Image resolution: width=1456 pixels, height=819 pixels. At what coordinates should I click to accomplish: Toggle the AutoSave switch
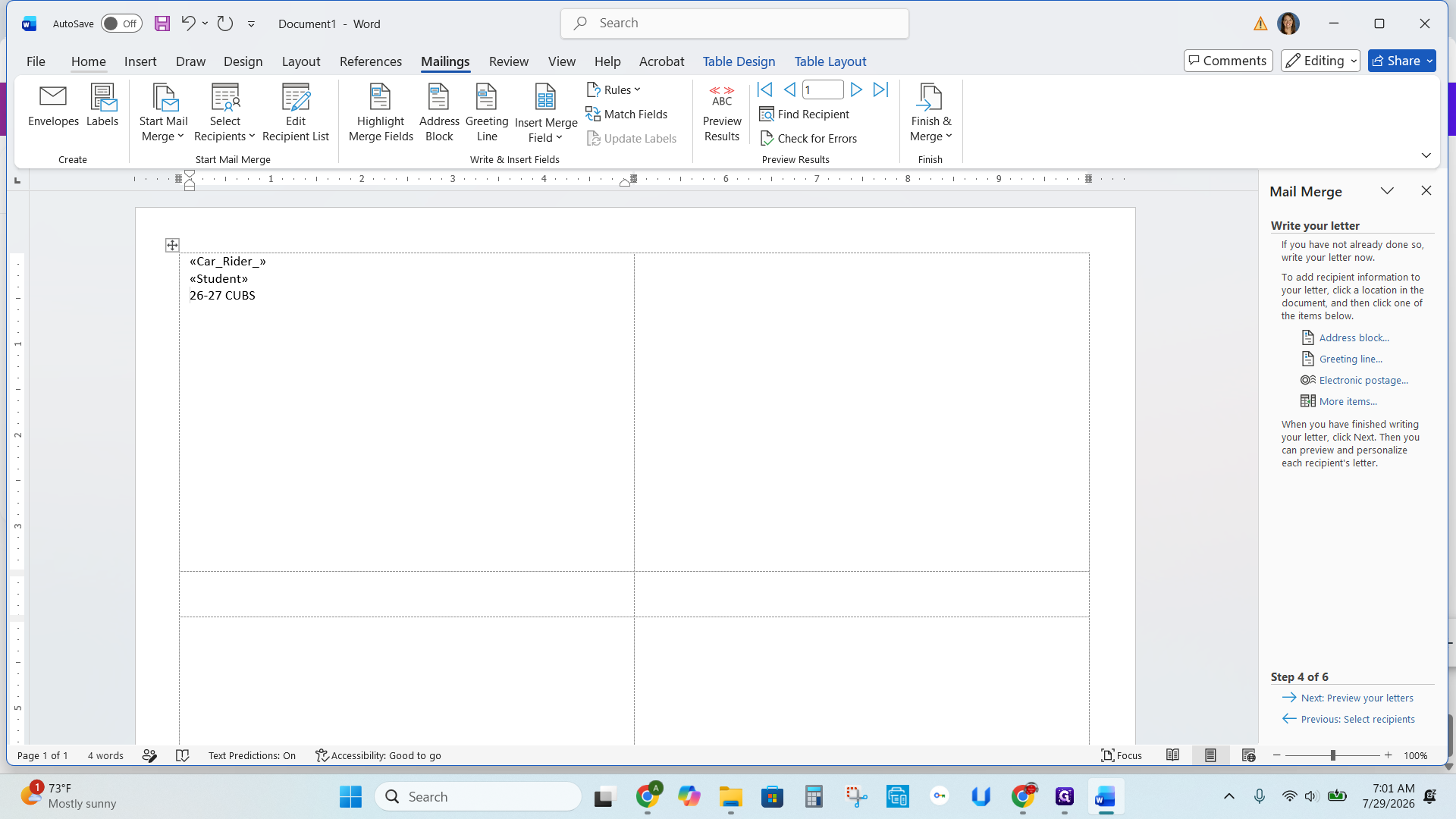pyautogui.click(x=121, y=24)
